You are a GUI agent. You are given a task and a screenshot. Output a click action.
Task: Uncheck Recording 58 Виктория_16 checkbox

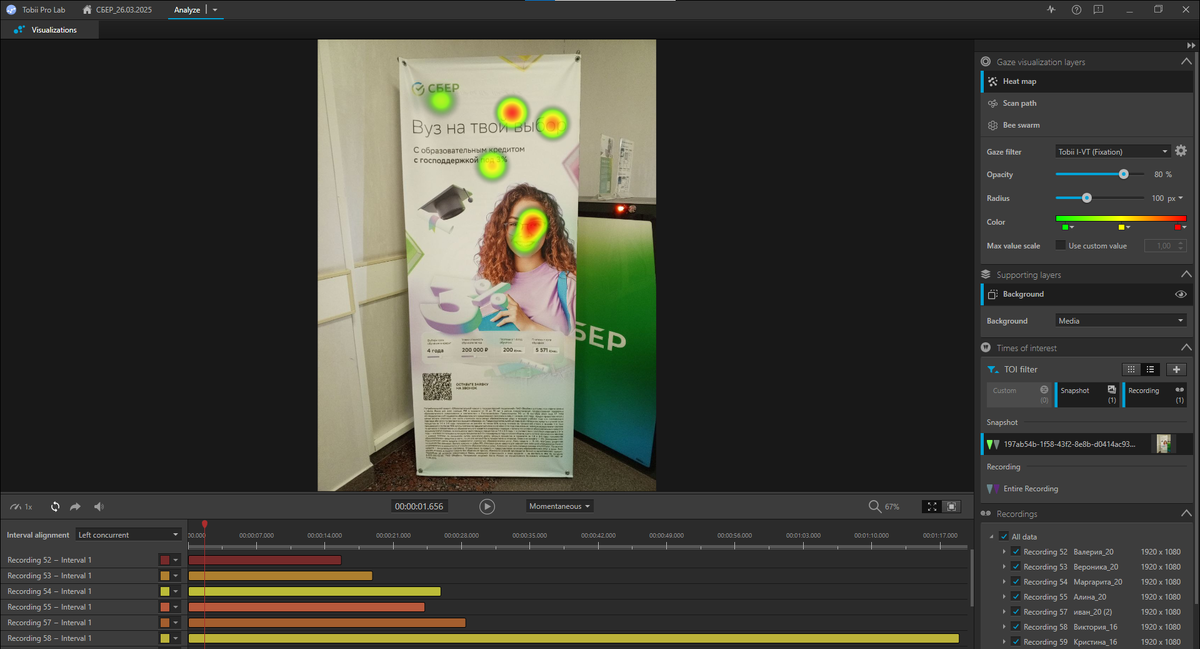pos(1016,627)
